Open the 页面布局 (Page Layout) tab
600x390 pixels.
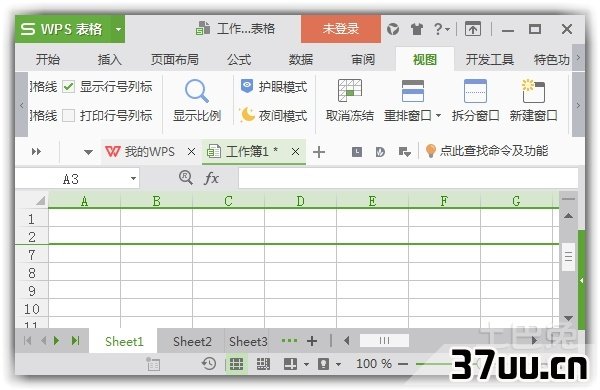coord(174,59)
